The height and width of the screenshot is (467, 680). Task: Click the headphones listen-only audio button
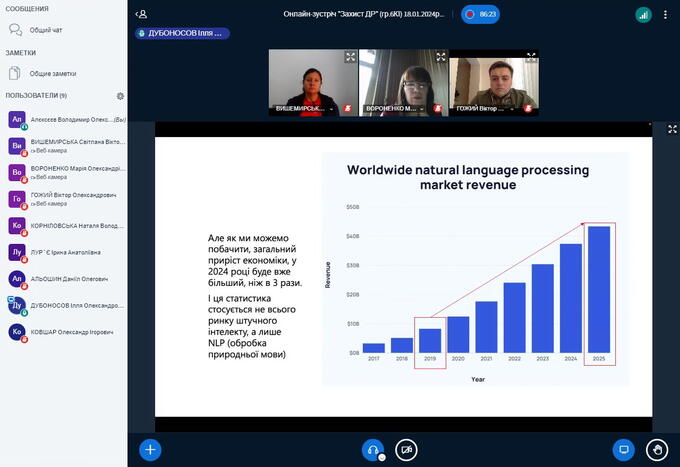373,449
